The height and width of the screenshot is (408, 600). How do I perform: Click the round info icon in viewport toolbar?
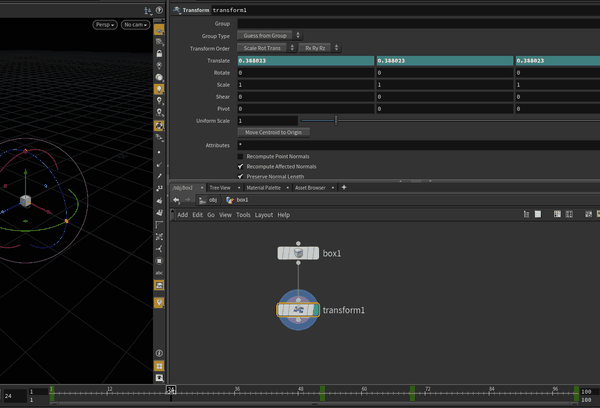[x=159, y=353]
